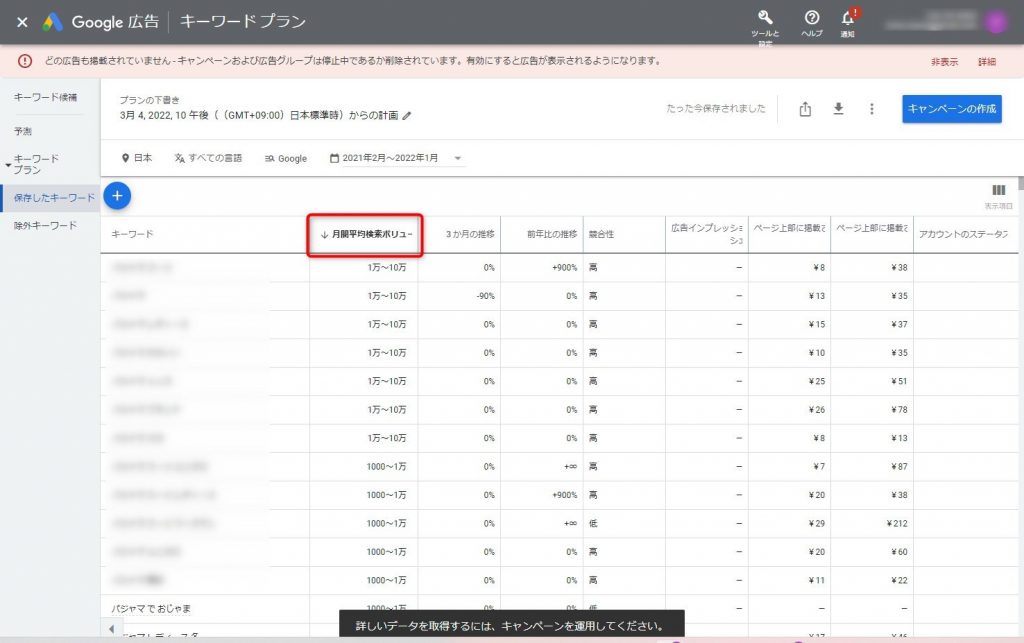Click the share plan icon
The height and width of the screenshot is (643, 1024).
[805, 109]
